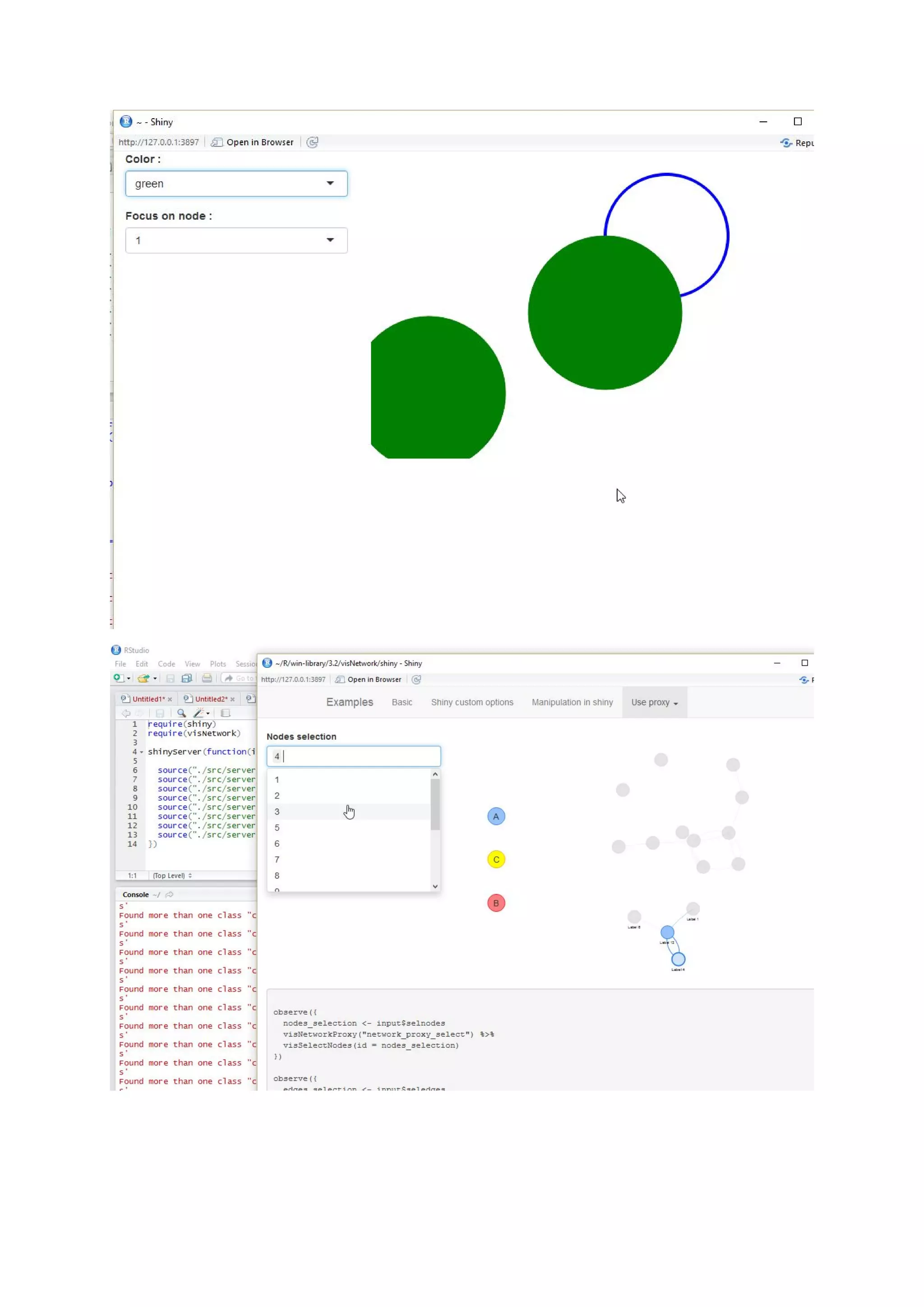Screen dimensions: 924x1307
Task: Click the Code Tools magic wand icon
Action: coord(199,713)
